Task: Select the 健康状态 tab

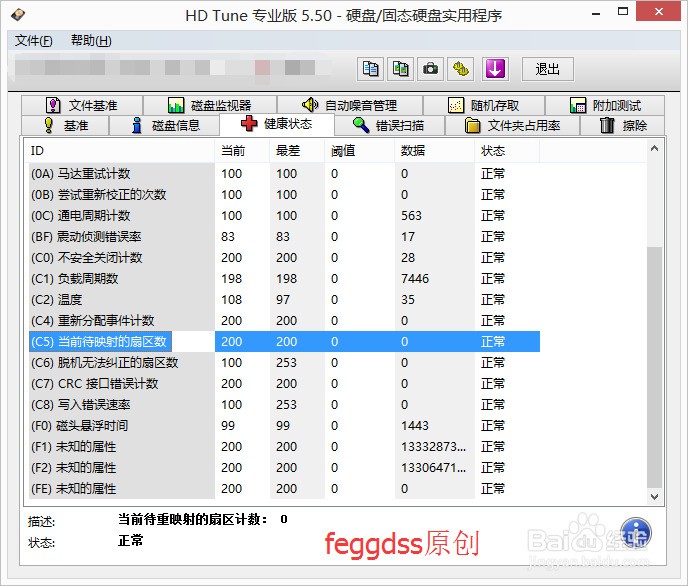Action: point(277,124)
